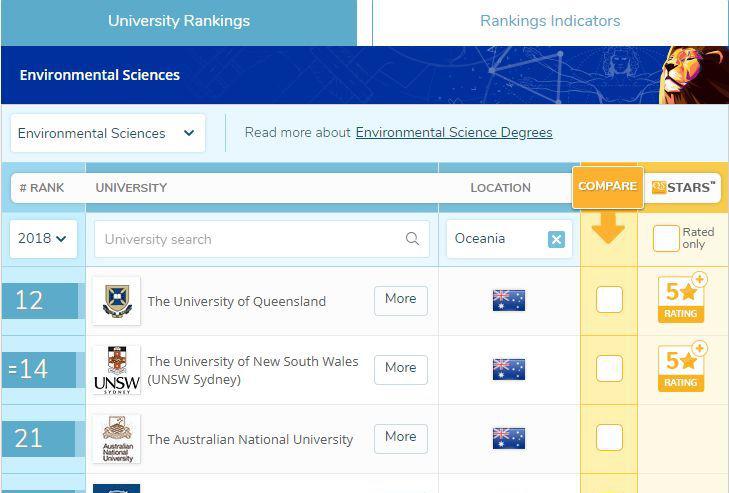Tick the compare checkbox for University of Queensland

[x=609, y=299]
